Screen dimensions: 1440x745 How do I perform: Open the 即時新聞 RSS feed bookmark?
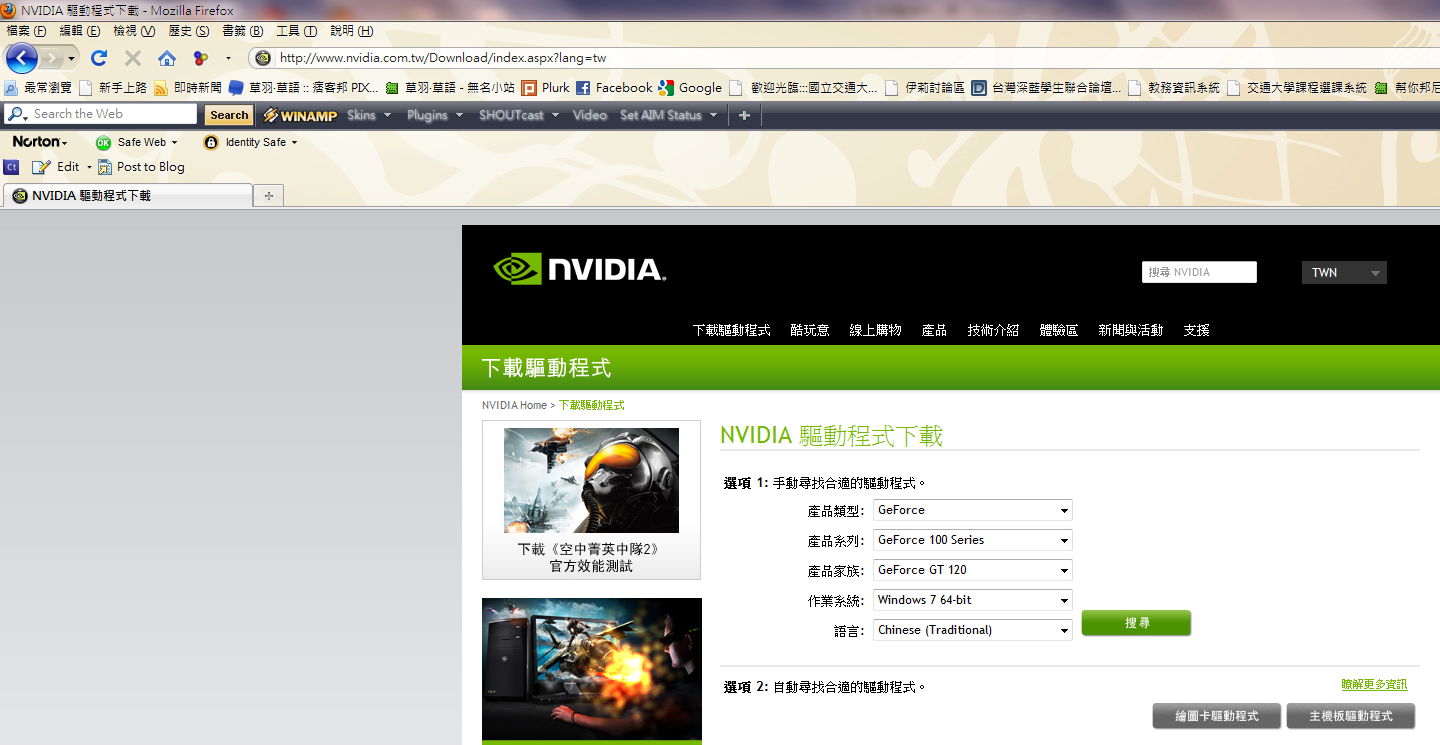pos(188,88)
